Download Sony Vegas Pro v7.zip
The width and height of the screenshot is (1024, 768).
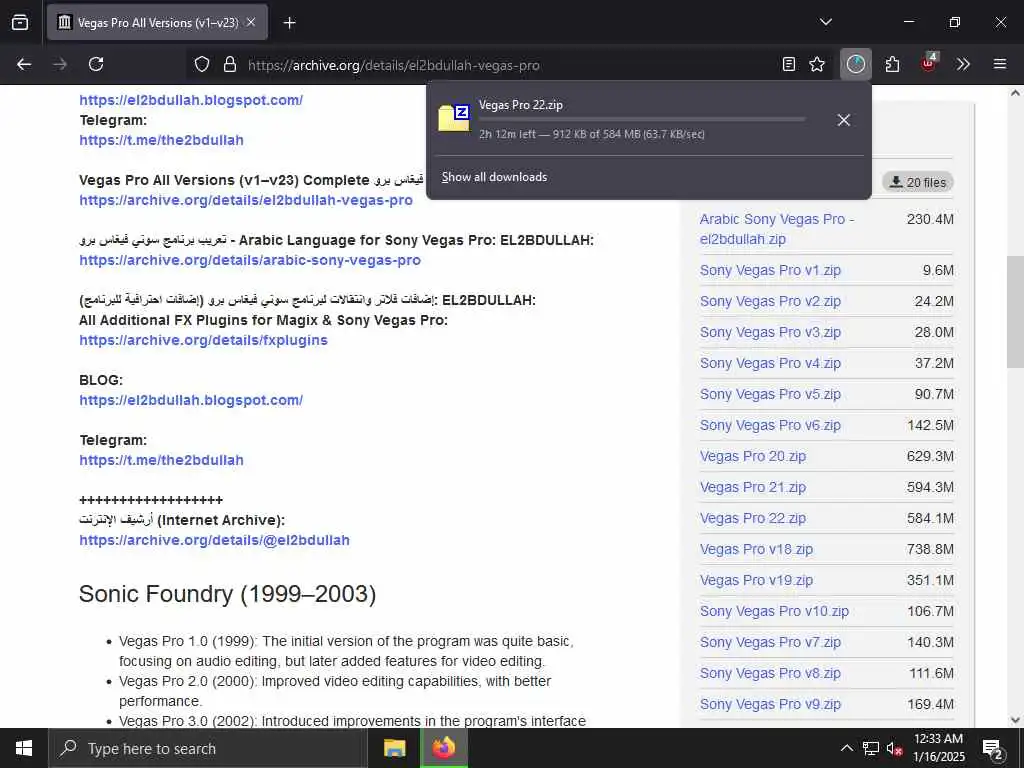coord(770,643)
